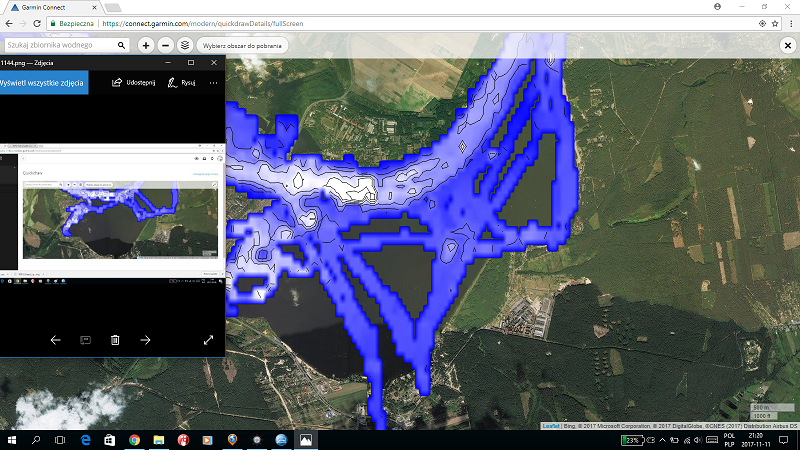This screenshot has height=450, width=800.
Task: Click the Szukaj zbiornika wodnego search field
Action: click(x=60, y=45)
